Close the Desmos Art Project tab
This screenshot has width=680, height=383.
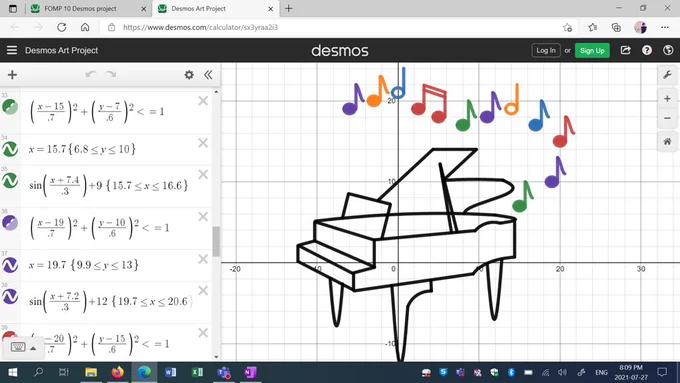[271, 9]
